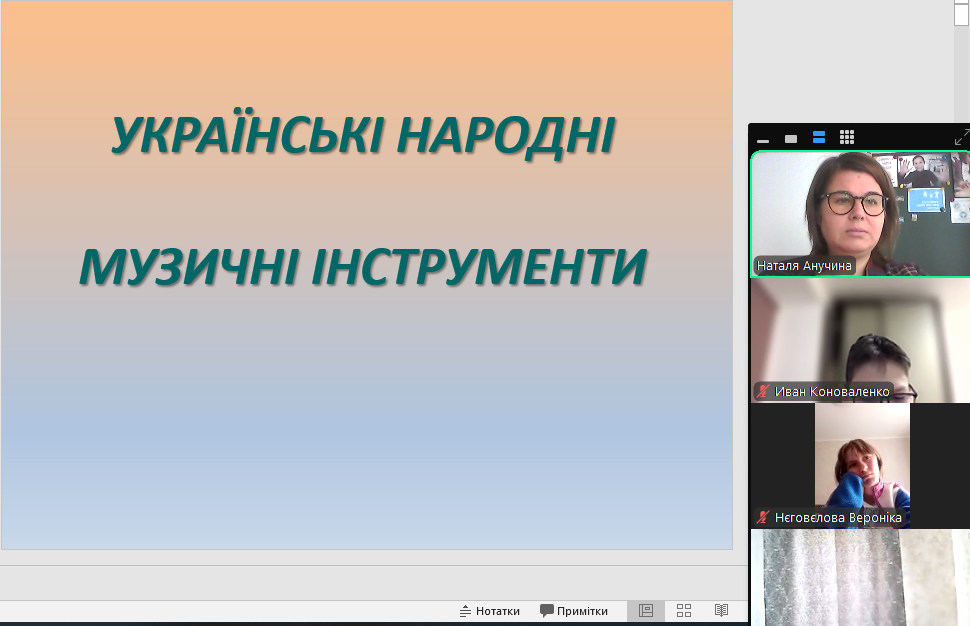Select Наталя Анучина's video tile
This screenshot has width=970, height=626.
pos(861,214)
